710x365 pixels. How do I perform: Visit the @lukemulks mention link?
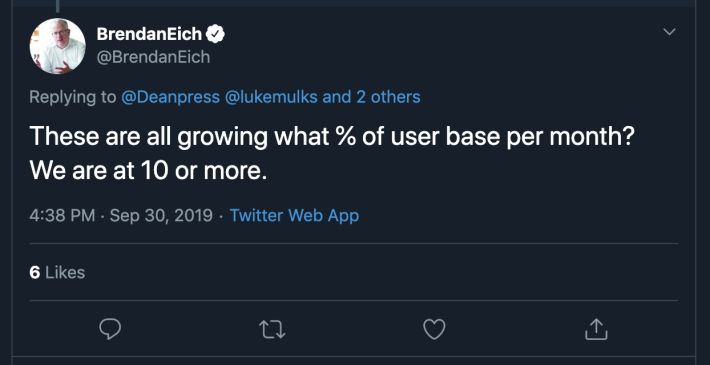(x=271, y=97)
